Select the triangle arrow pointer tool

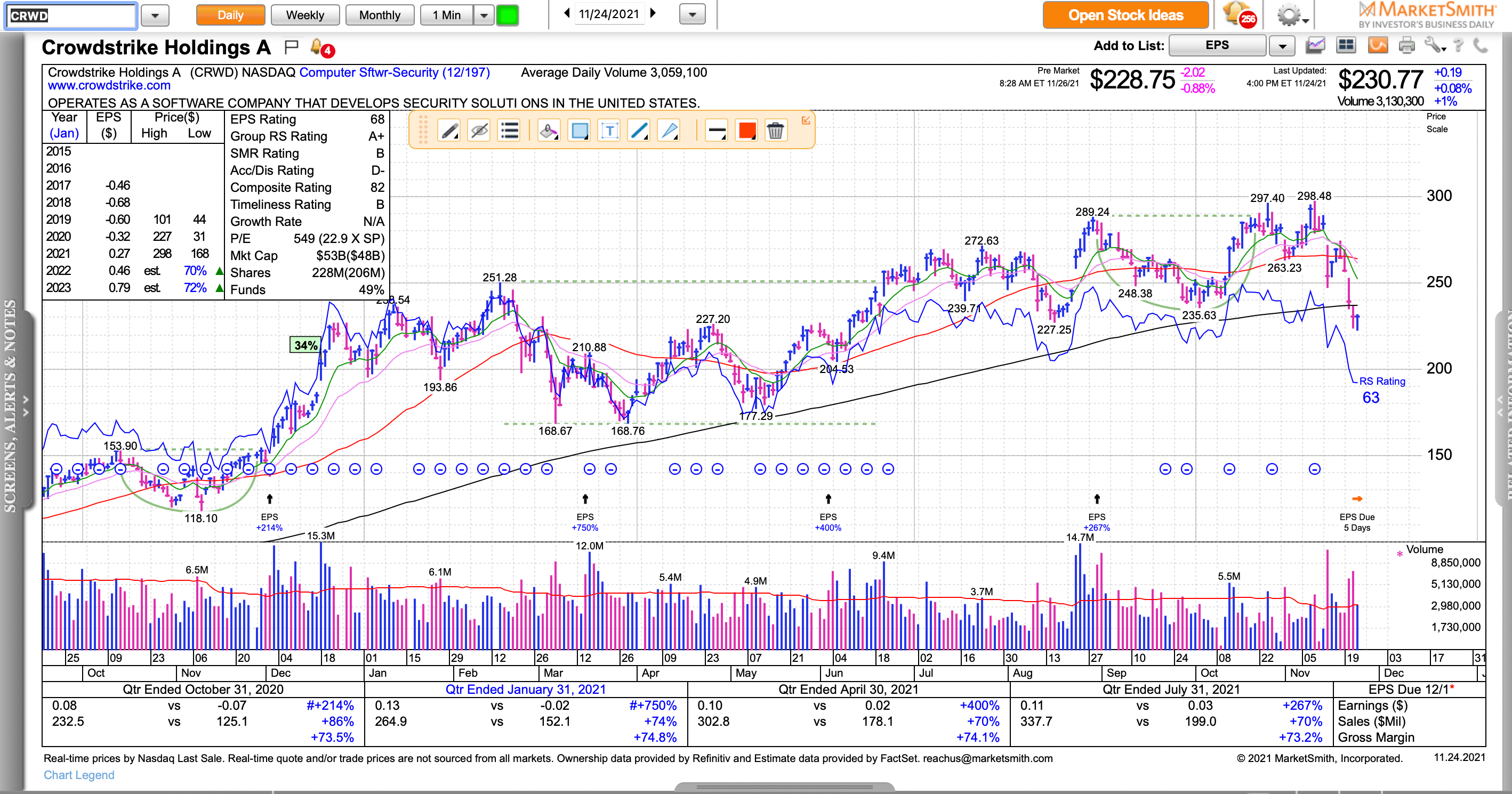[669, 130]
